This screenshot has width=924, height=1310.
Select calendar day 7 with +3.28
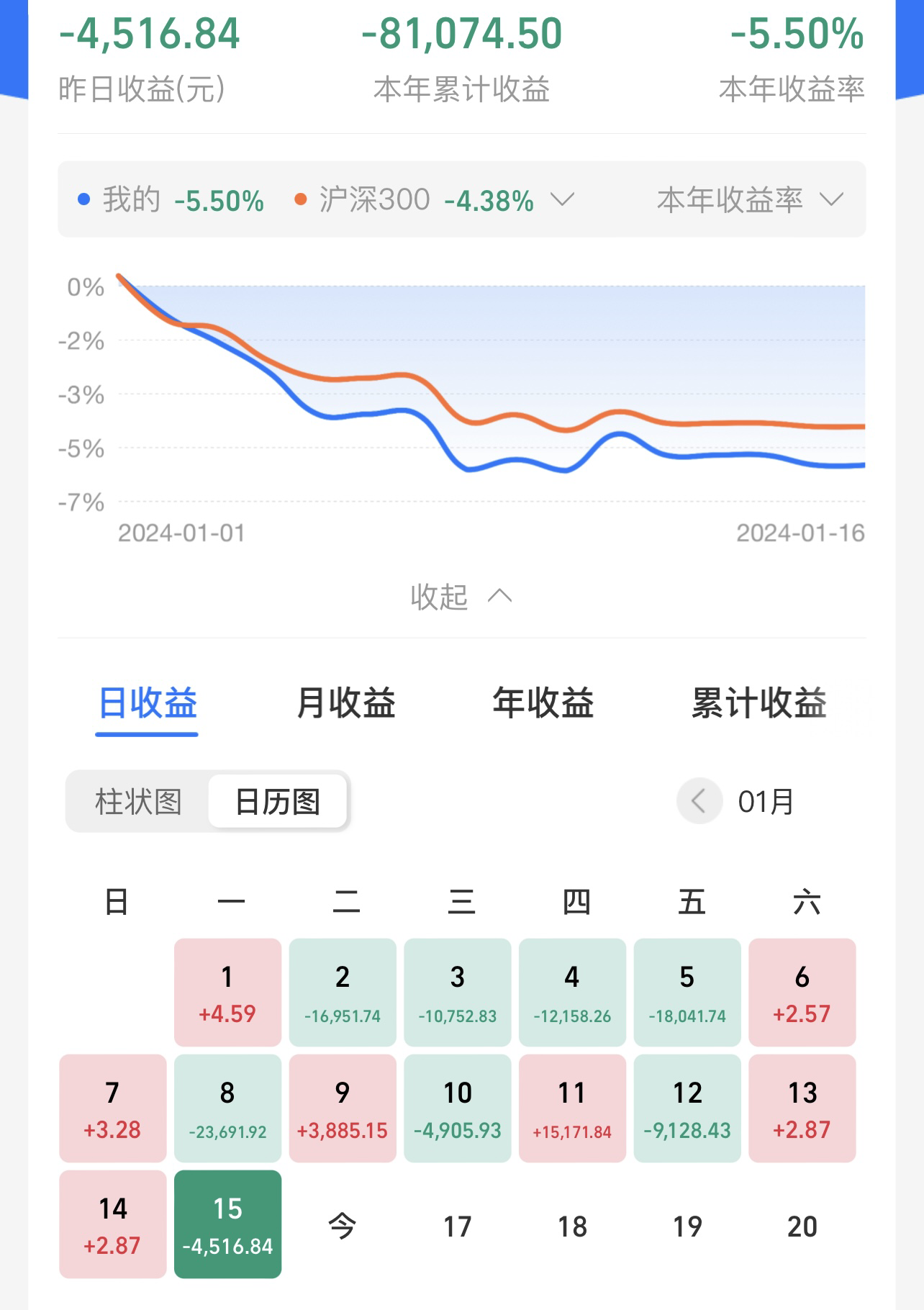pos(113,1108)
